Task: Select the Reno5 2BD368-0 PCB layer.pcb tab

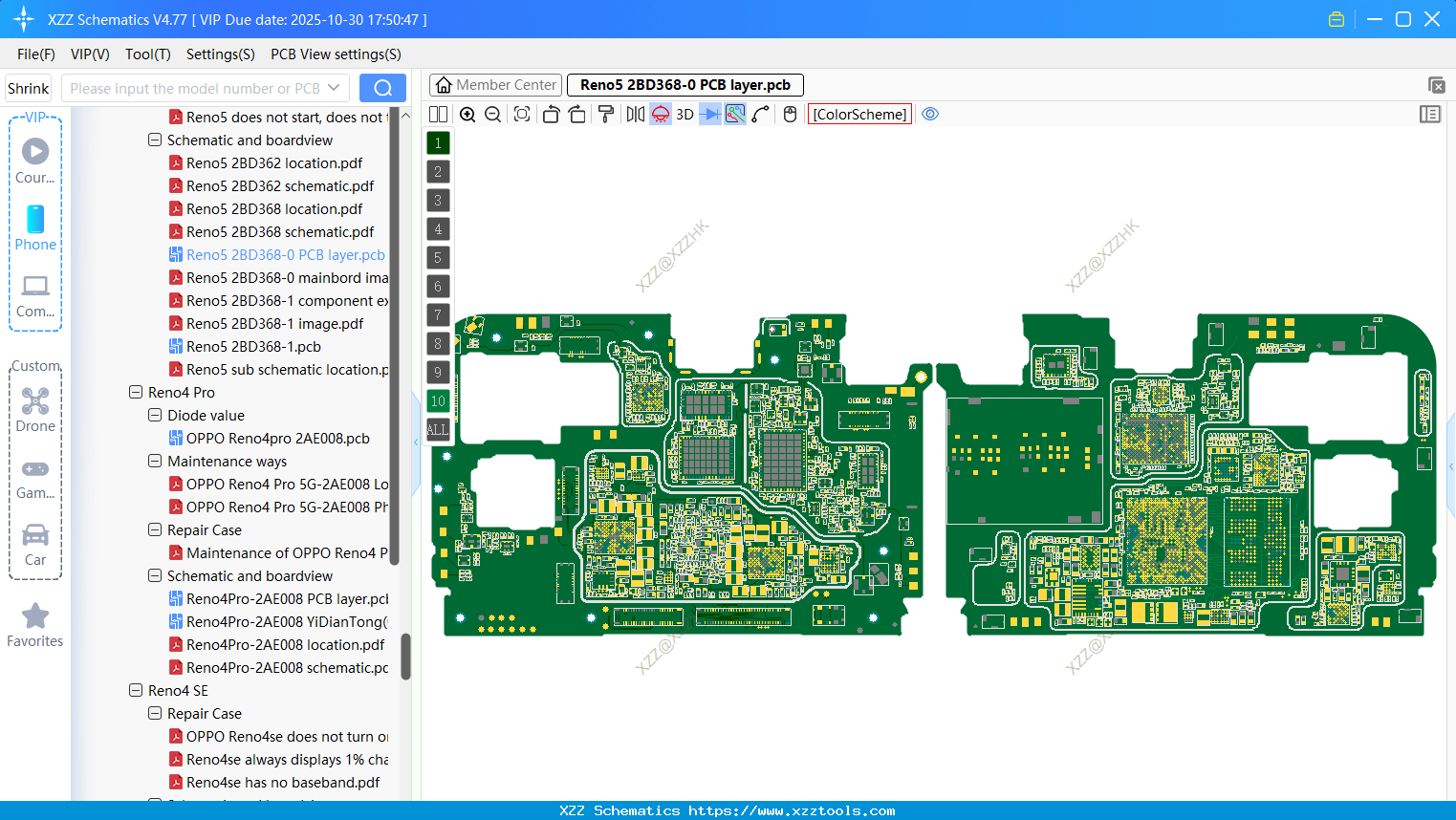Action: (685, 84)
